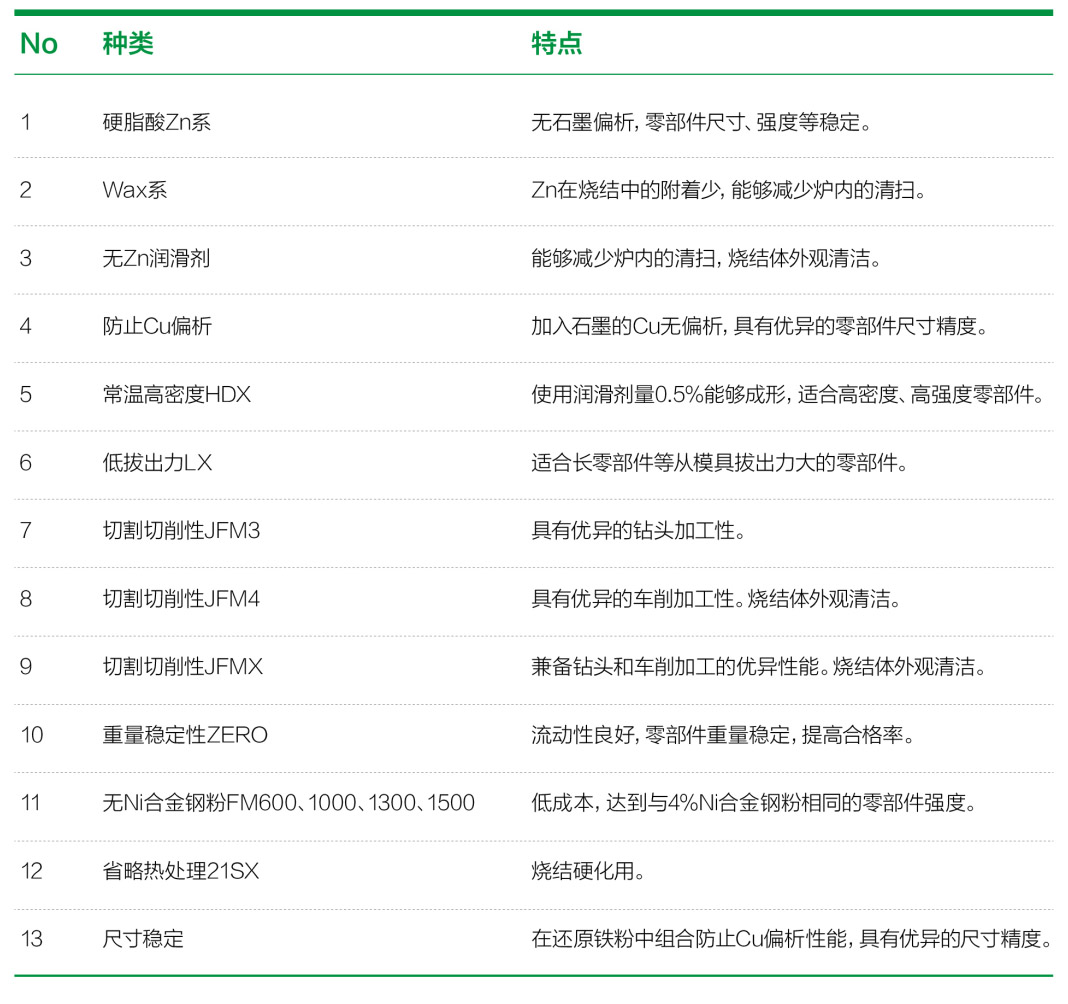This screenshot has height=1004, width=1068.
Task: Click row number '4' of 防止Cu偏析
Action: tap(26, 326)
